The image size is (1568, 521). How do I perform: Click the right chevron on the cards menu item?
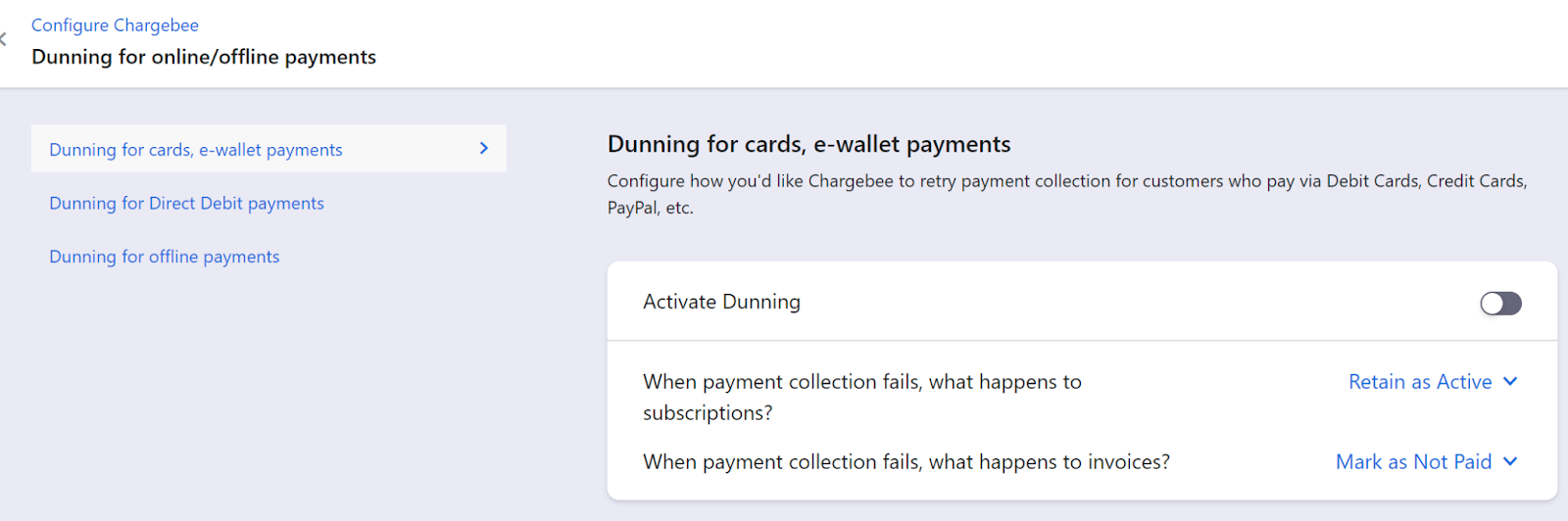[x=483, y=148]
